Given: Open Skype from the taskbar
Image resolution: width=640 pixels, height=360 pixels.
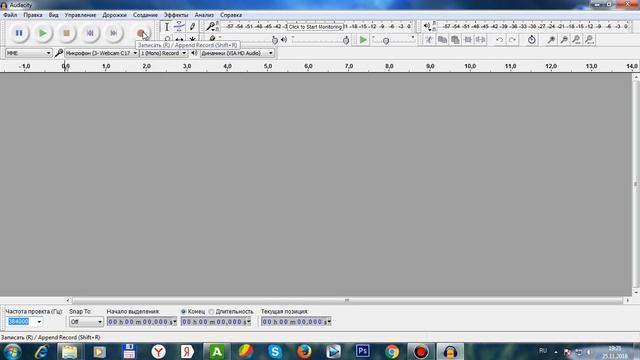Looking at the screenshot, I should click(x=275, y=351).
